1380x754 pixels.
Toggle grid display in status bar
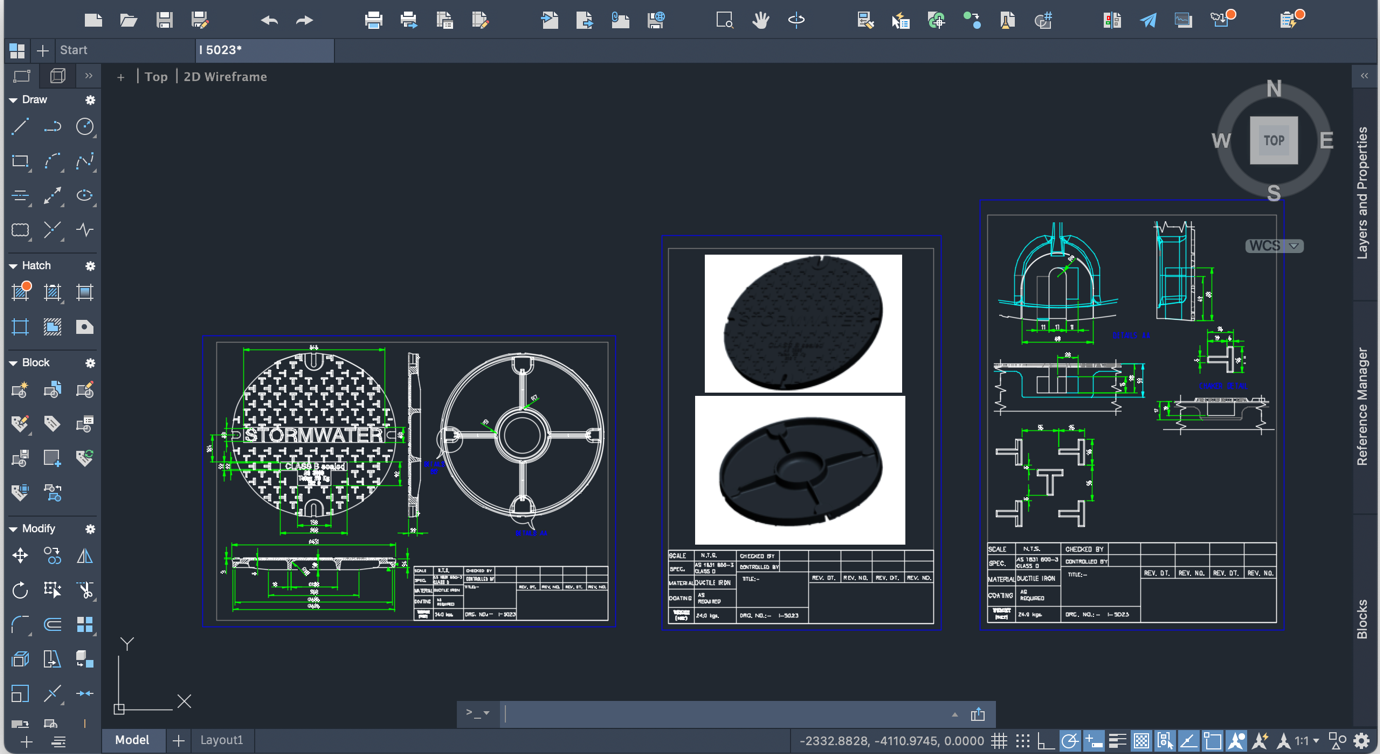click(999, 741)
